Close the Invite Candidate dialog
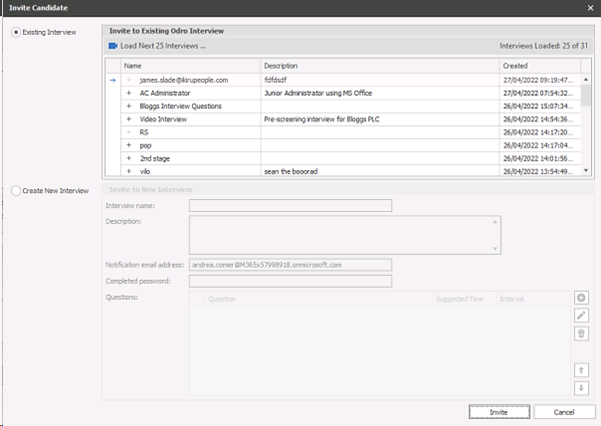This screenshot has height=426, width=601. coord(590,8)
